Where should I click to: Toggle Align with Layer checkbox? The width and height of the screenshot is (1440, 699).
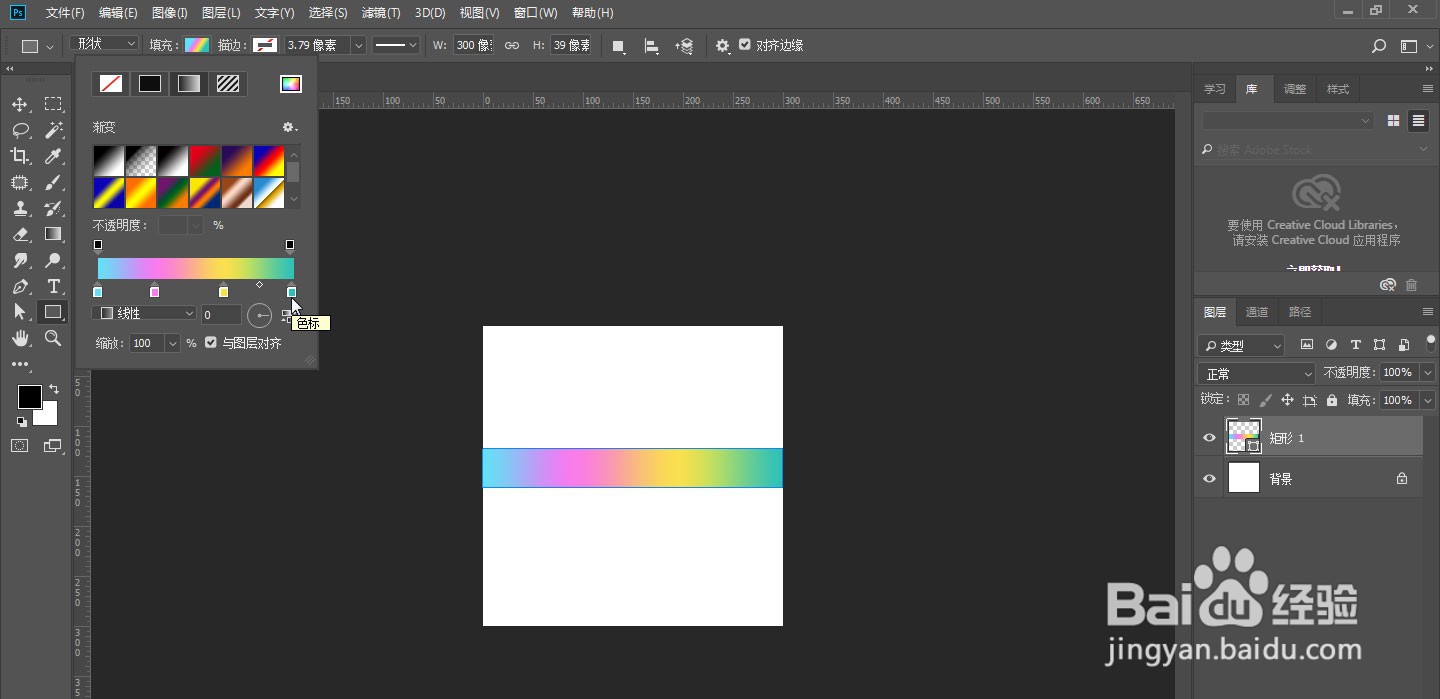pyautogui.click(x=211, y=342)
